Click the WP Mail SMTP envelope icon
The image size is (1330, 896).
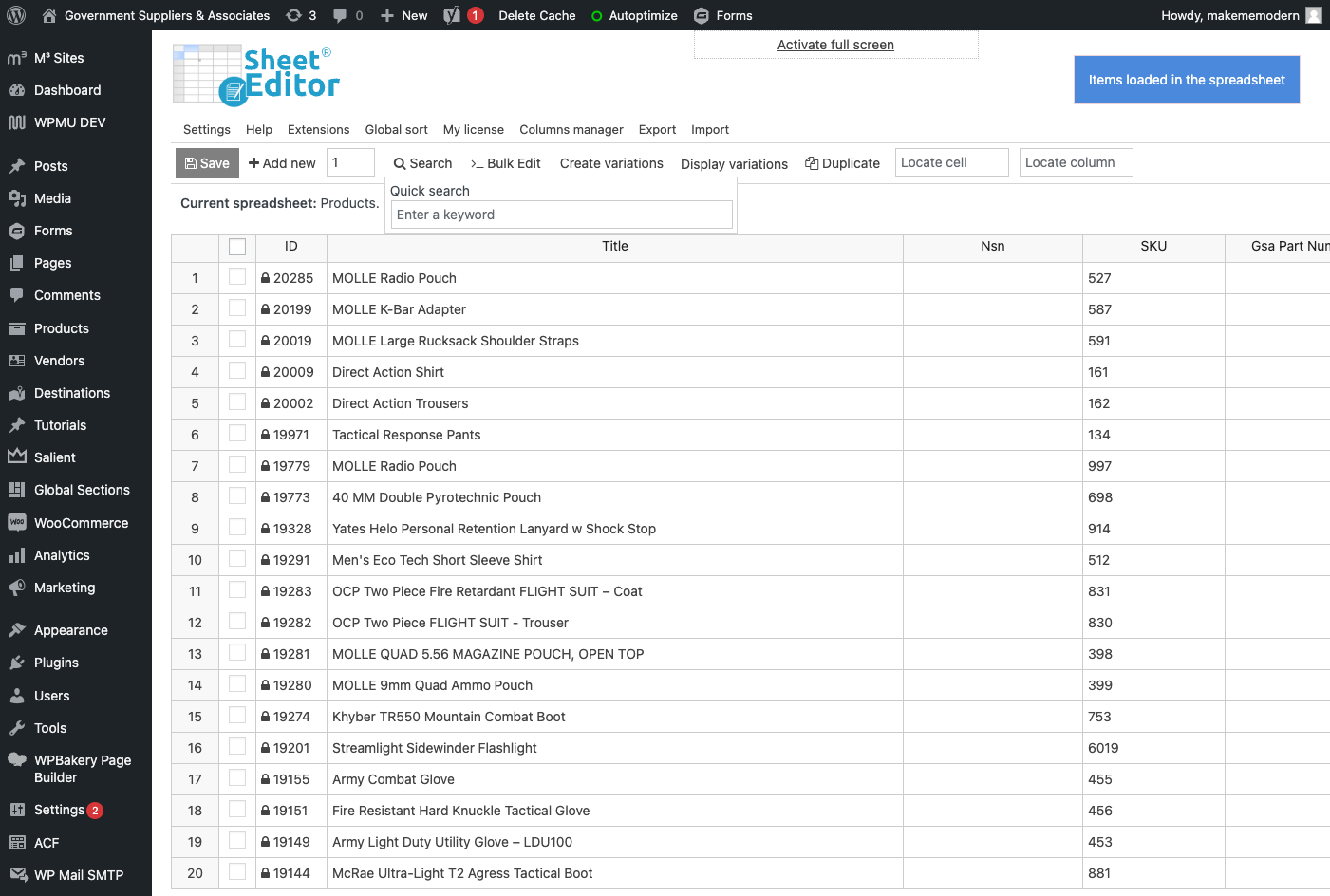pos(18,875)
